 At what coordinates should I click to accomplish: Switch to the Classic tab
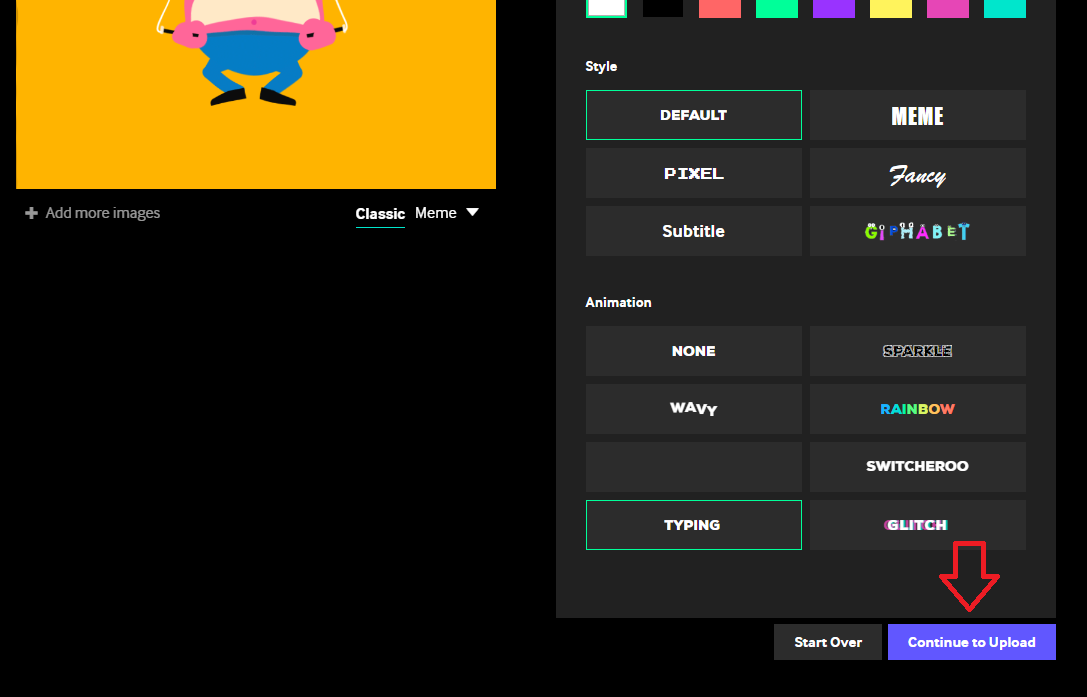[380, 214]
